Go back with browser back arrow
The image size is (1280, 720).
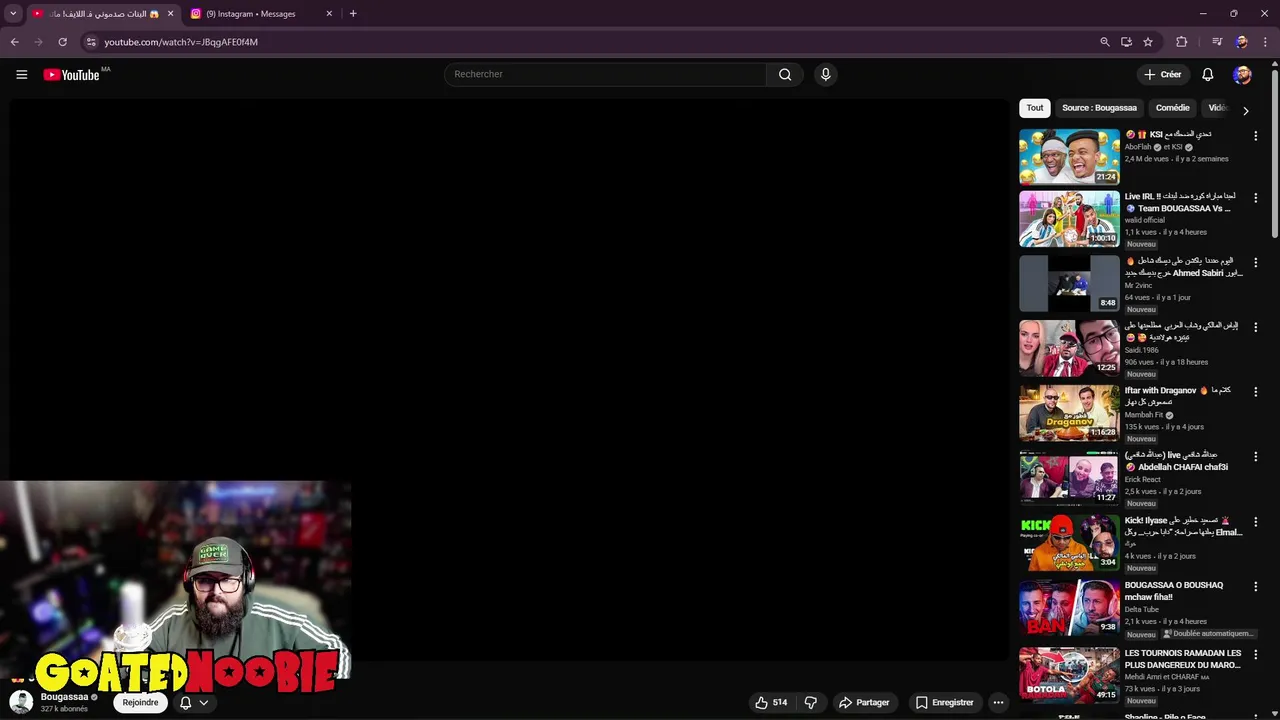(x=14, y=42)
